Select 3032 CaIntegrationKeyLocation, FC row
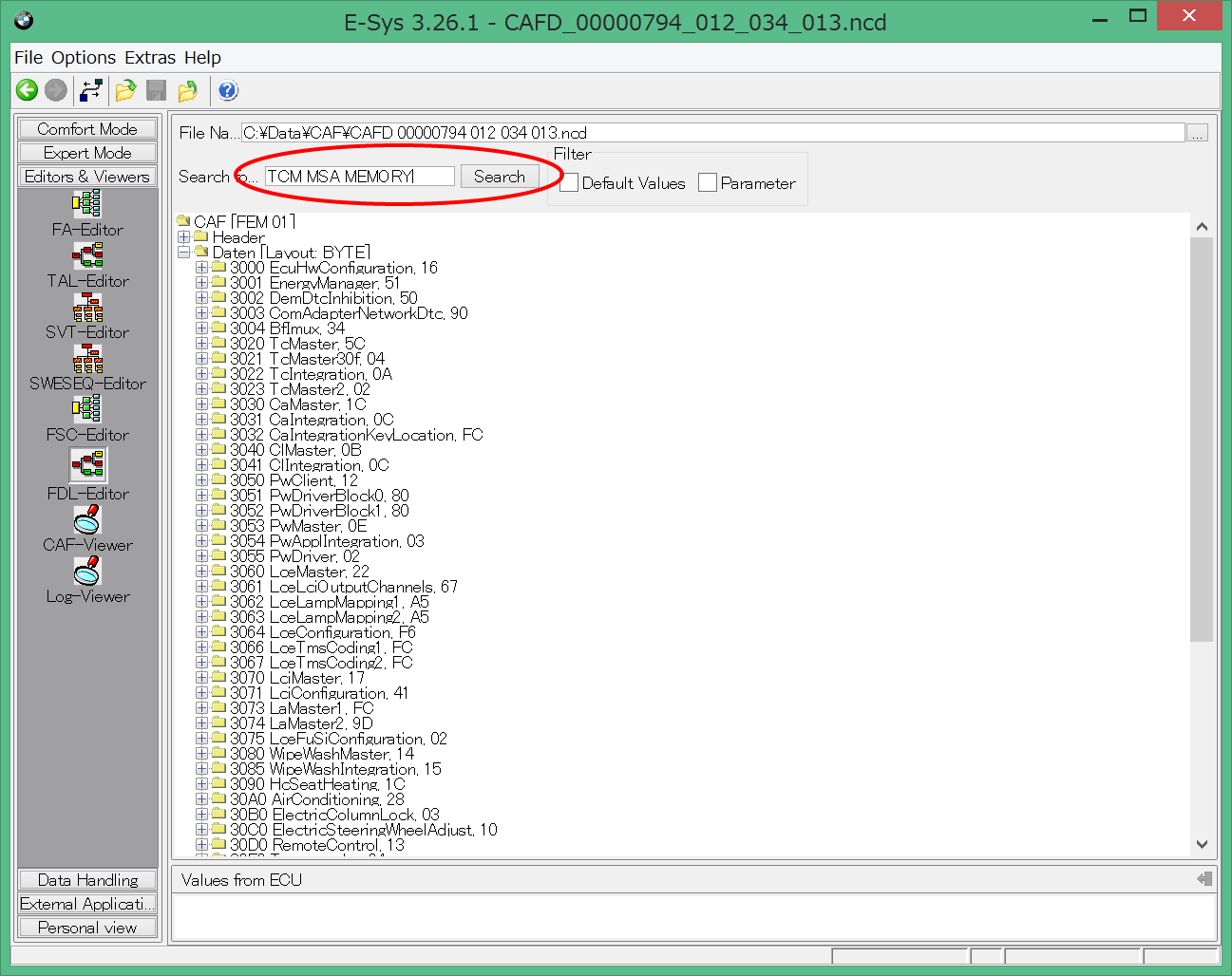Image resolution: width=1232 pixels, height=976 pixels. click(x=356, y=435)
